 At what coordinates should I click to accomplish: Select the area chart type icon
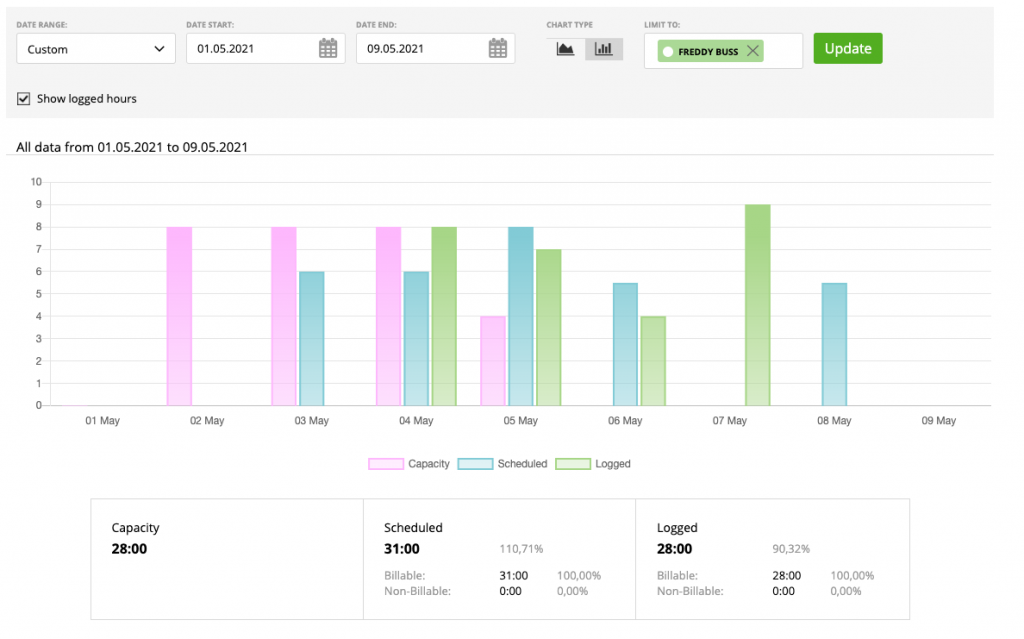click(x=565, y=48)
